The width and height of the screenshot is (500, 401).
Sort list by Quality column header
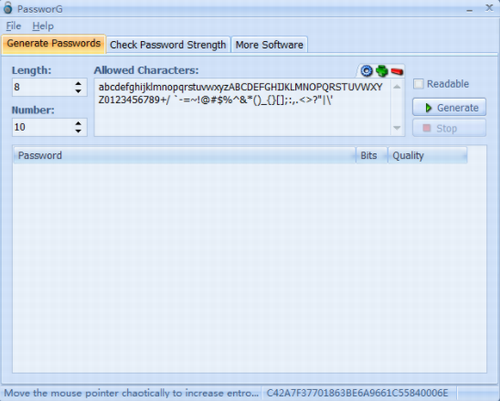click(x=428, y=155)
